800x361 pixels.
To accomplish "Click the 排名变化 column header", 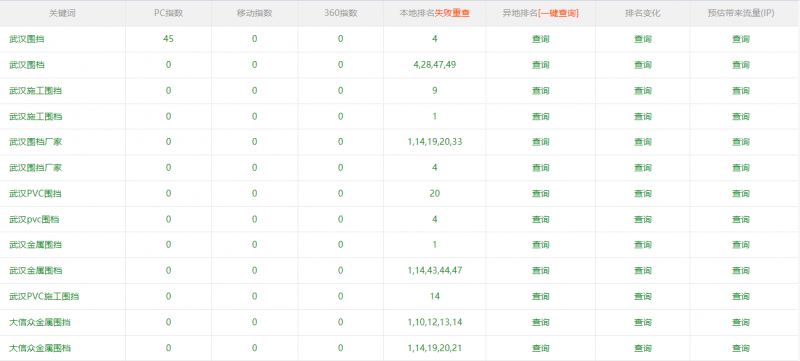I will [x=642, y=13].
